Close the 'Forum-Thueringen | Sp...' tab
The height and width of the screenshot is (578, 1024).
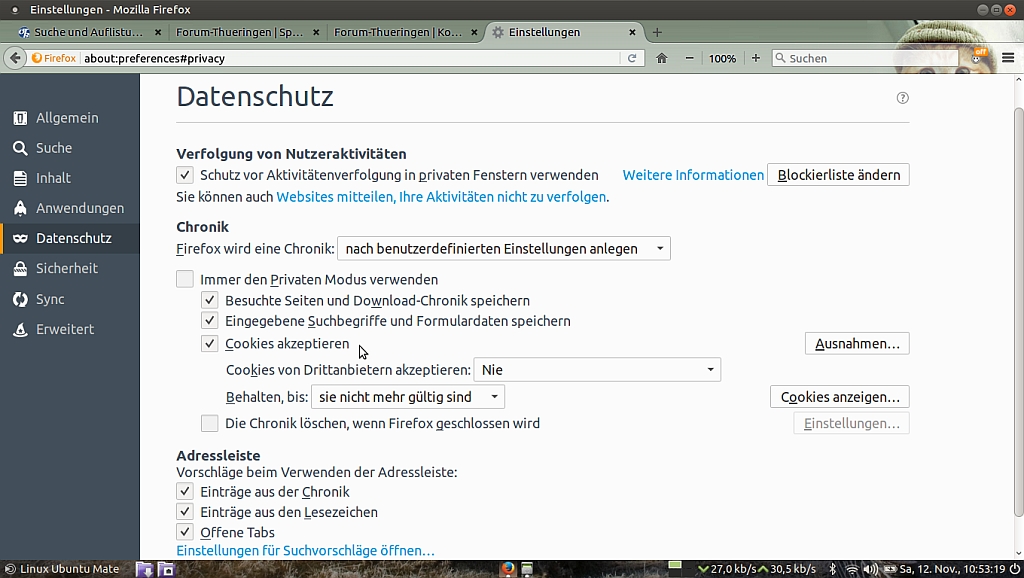coord(316,32)
